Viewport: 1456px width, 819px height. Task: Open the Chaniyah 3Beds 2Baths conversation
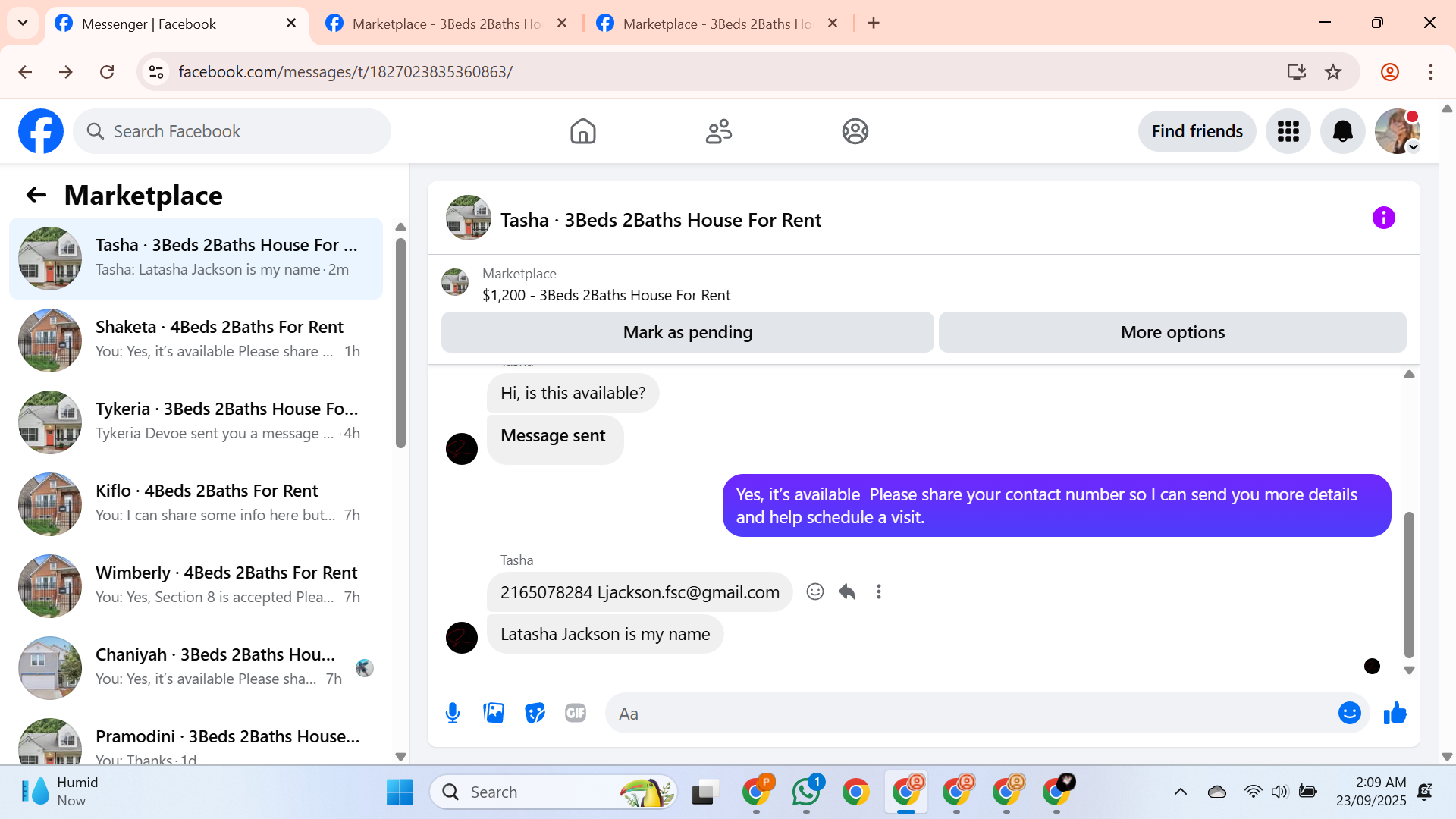pos(196,668)
